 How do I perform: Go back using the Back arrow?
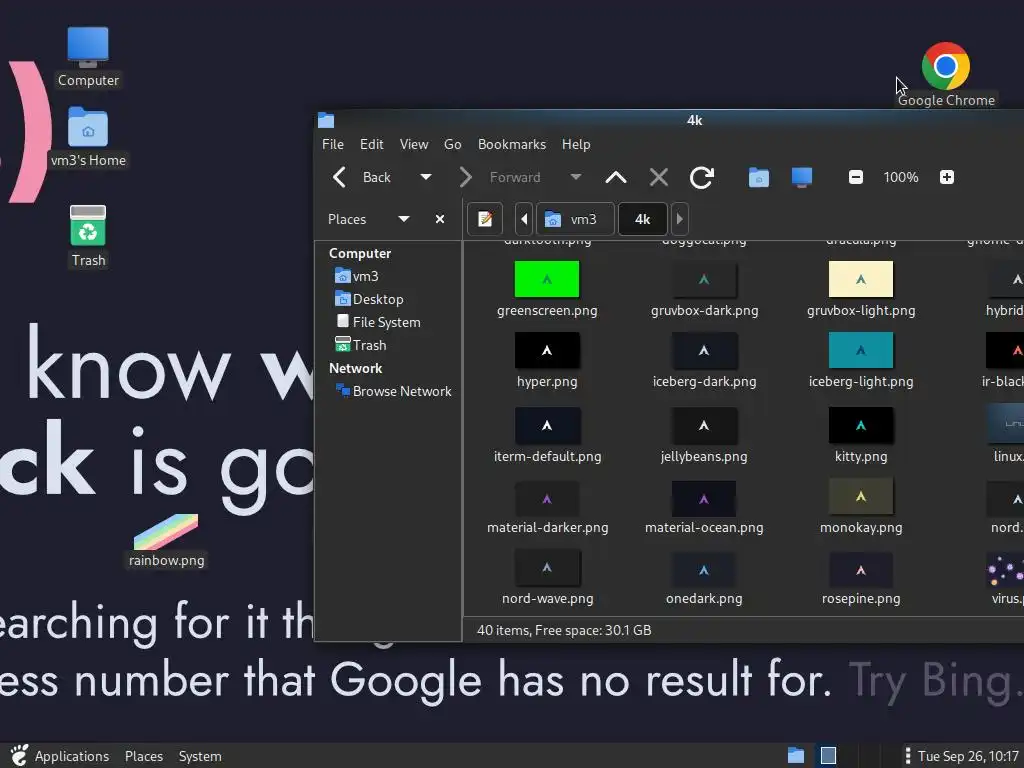point(339,177)
